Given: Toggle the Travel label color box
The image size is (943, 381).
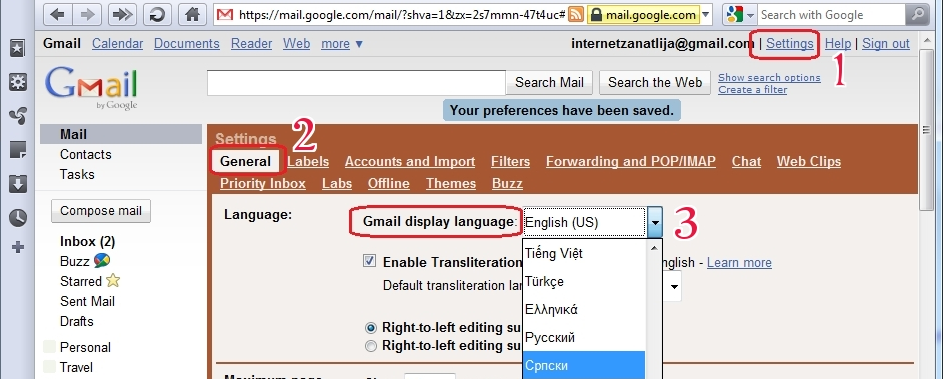Looking at the screenshot, I should coord(49,367).
